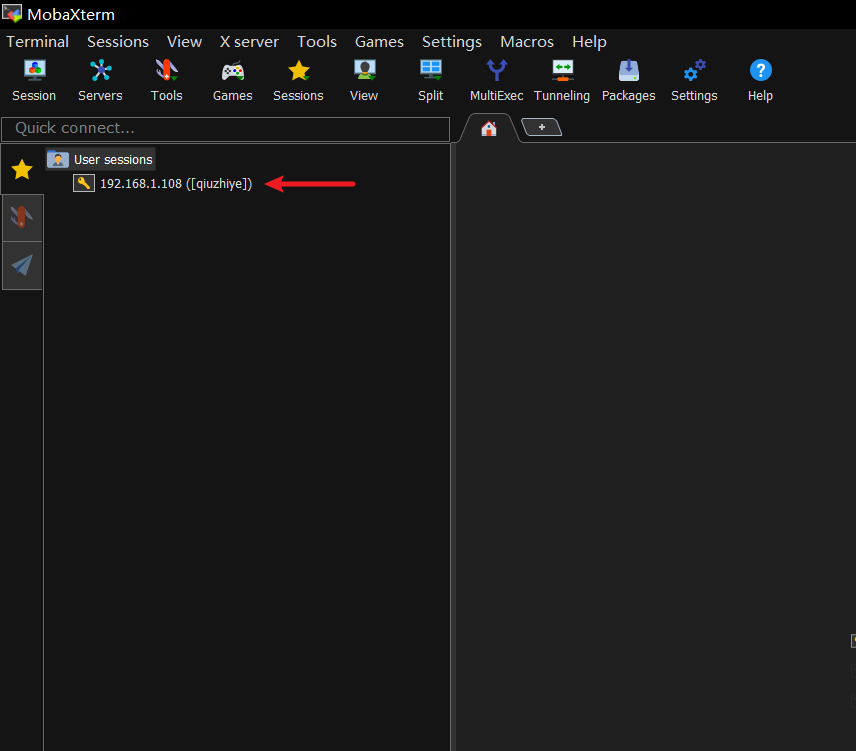Viewport: 856px width, 751px height.
Task: Open the Sessions menu
Action: pos(118,41)
